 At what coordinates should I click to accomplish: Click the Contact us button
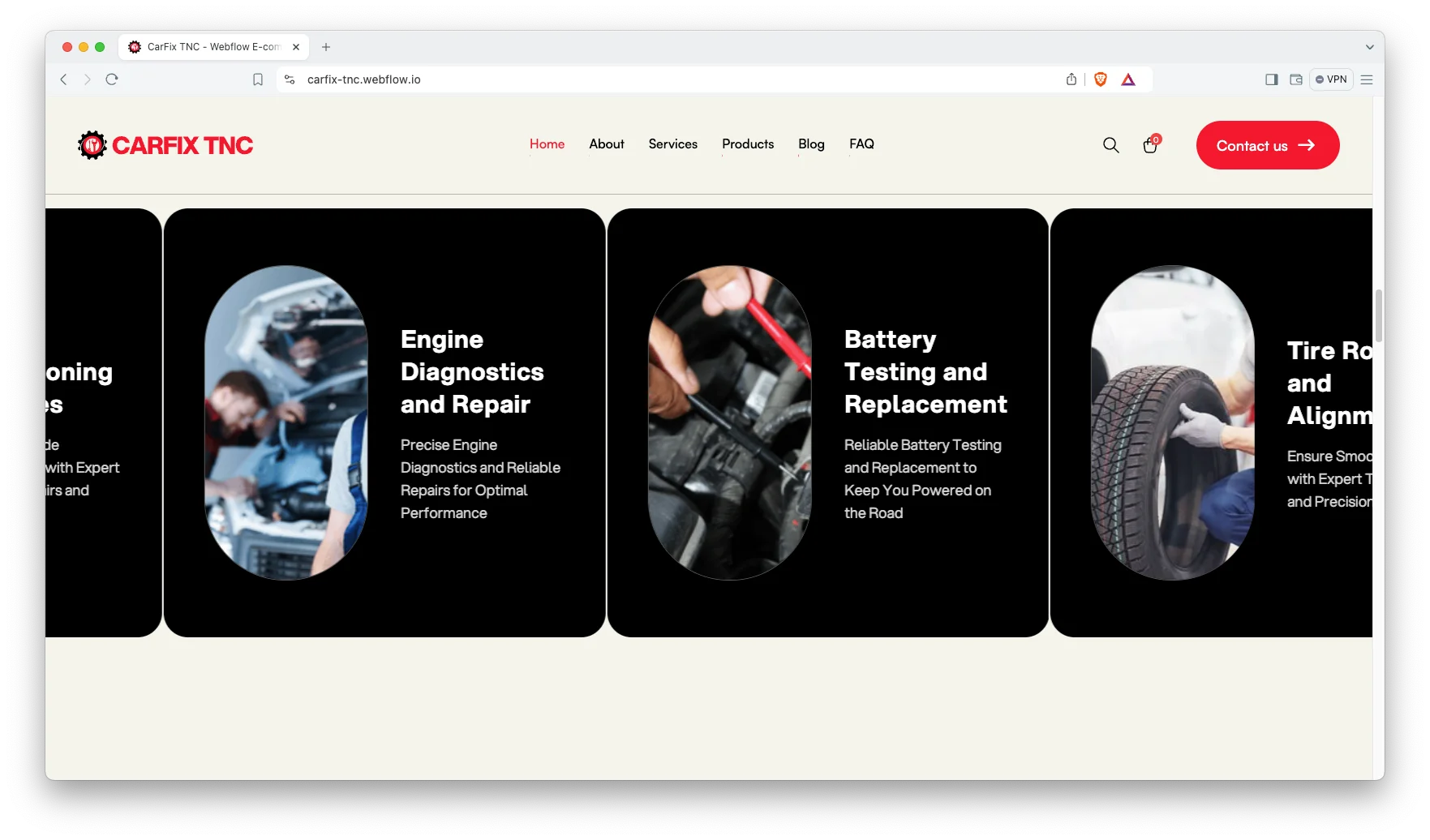(1267, 145)
